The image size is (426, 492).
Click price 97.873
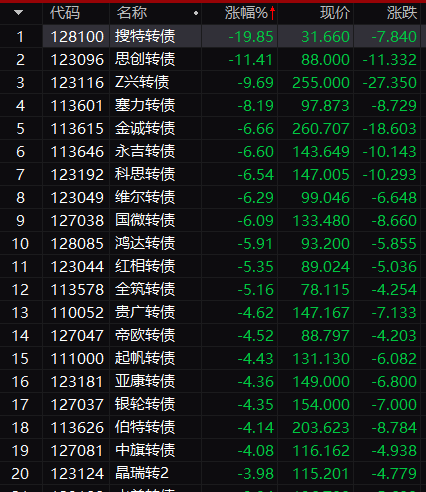click(x=325, y=106)
